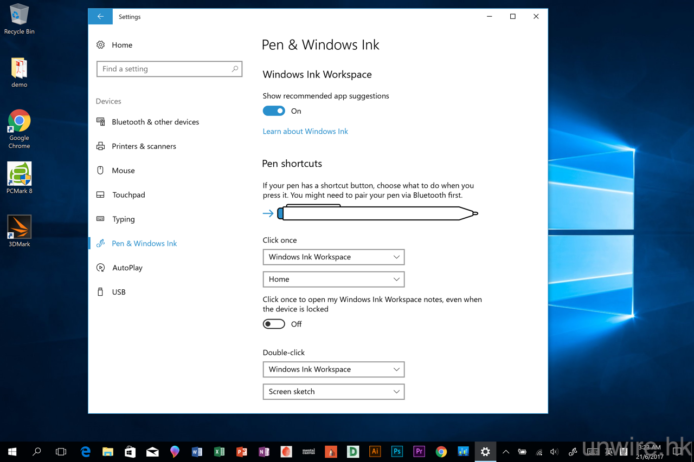Expand the Screen sketch dropdown
The width and height of the screenshot is (694, 462).
click(x=333, y=392)
